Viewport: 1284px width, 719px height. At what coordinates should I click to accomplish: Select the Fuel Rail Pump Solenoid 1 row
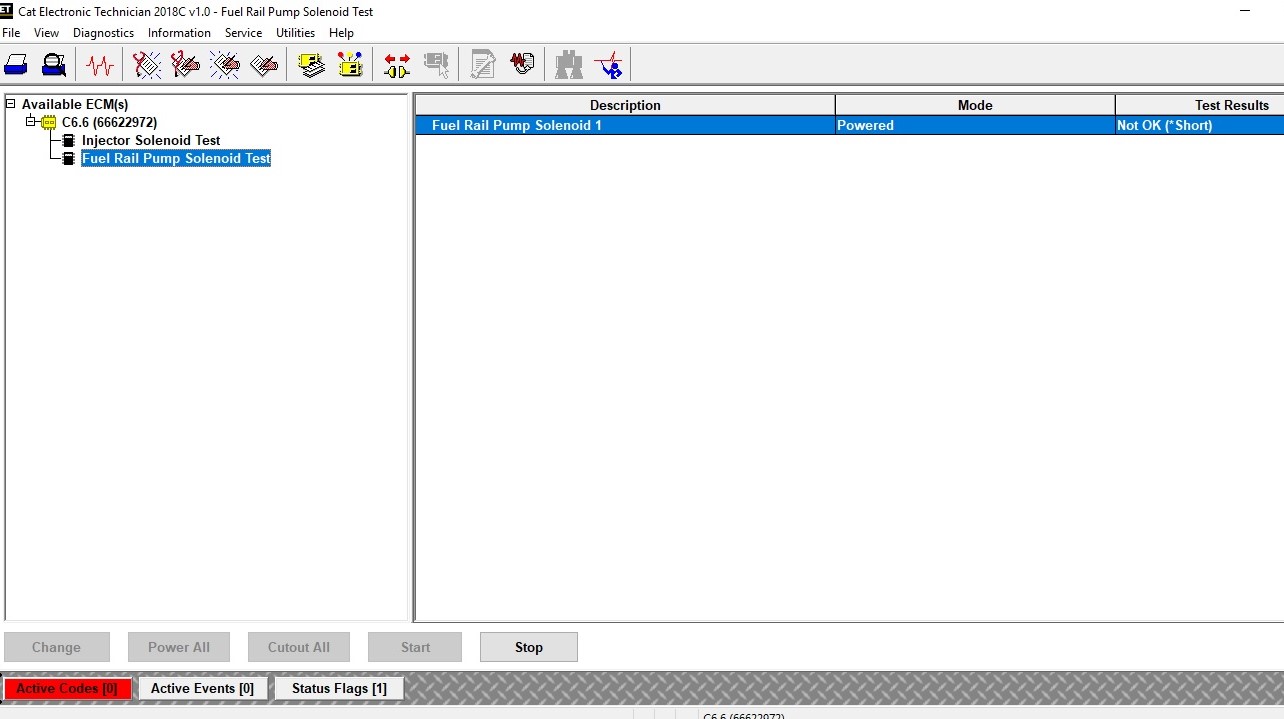[849, 125]
